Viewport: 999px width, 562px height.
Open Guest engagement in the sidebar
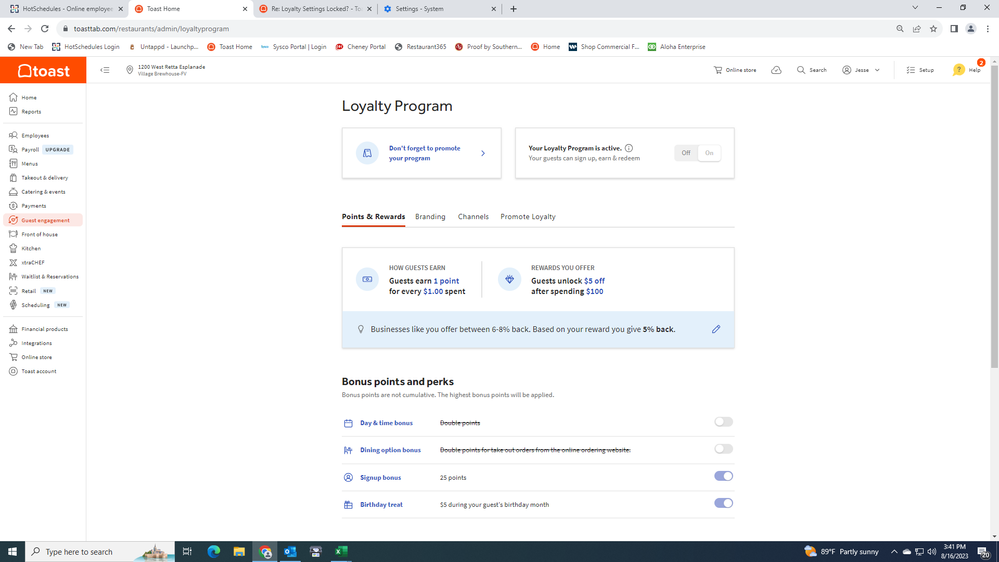coord(45,220)
